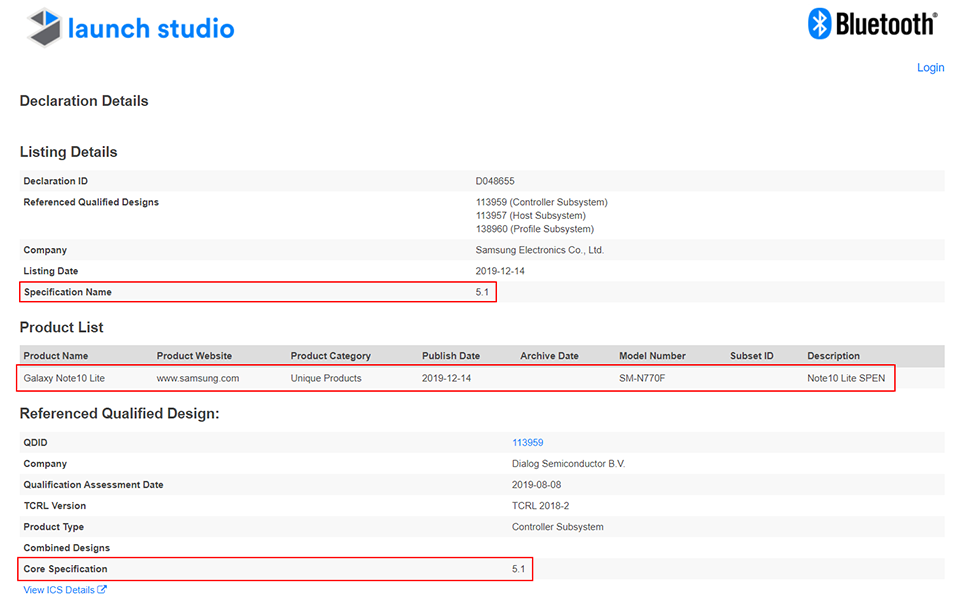The image size is (960, 599).
Task: Click external link icon beside View ICS Details
Action: coord(102,590)
